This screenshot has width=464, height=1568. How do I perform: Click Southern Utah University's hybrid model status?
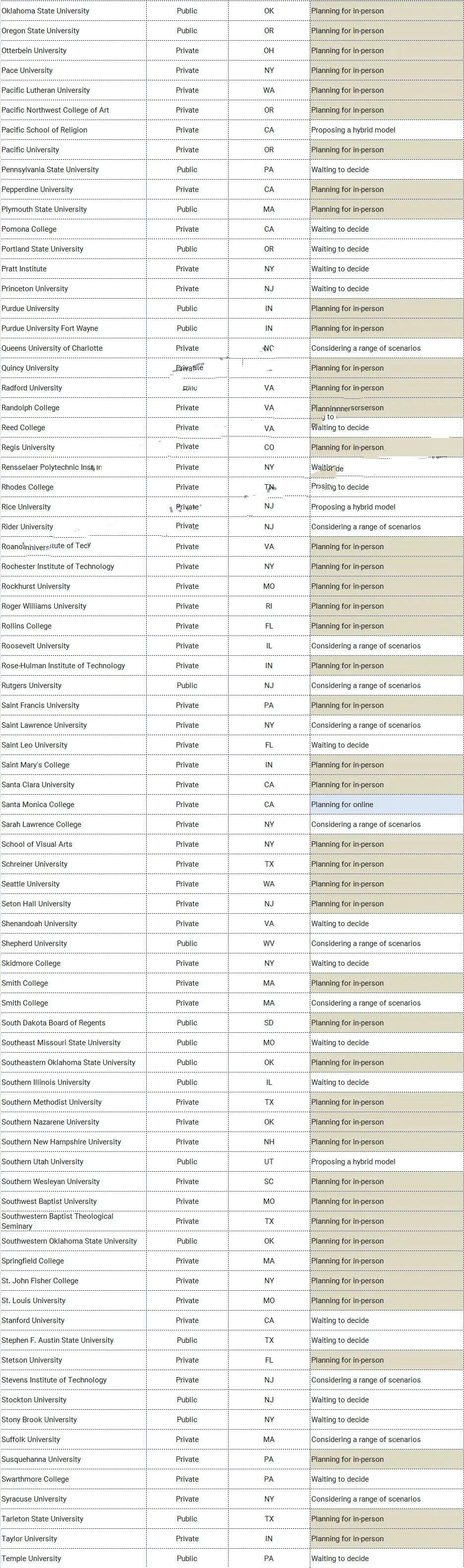[x=353, y=1161]
